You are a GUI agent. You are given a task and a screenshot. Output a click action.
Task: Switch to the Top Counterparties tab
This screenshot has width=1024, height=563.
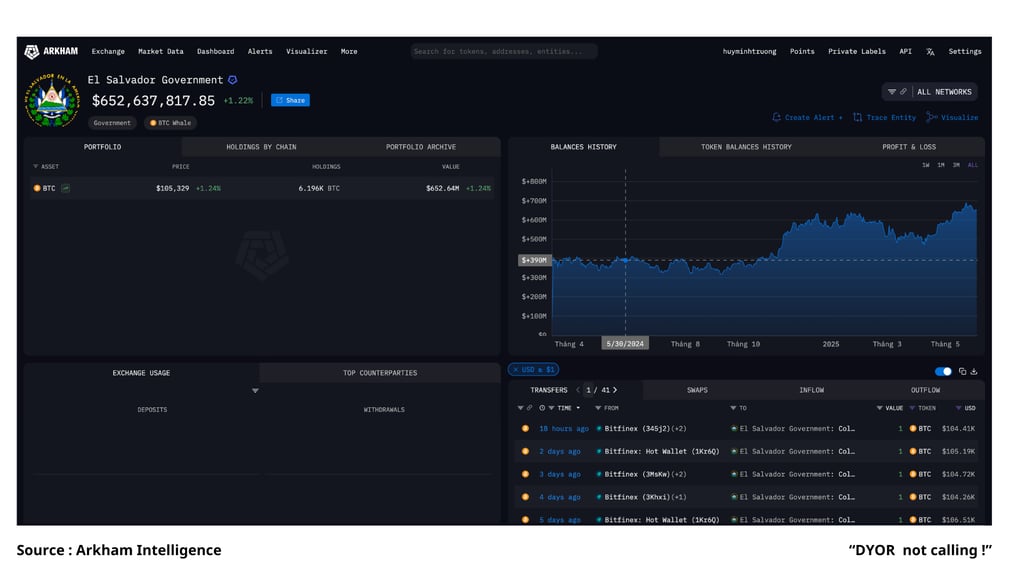click(x=379, y=373)
